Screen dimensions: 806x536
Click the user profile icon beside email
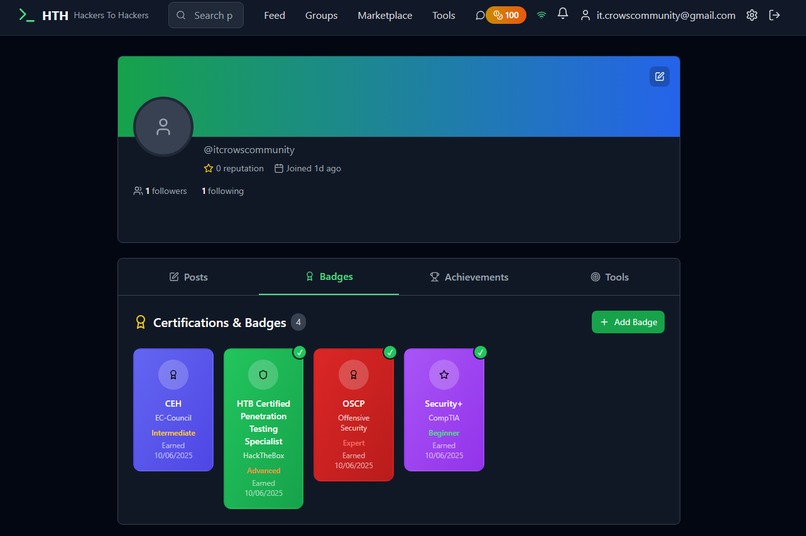click(585, 15)
